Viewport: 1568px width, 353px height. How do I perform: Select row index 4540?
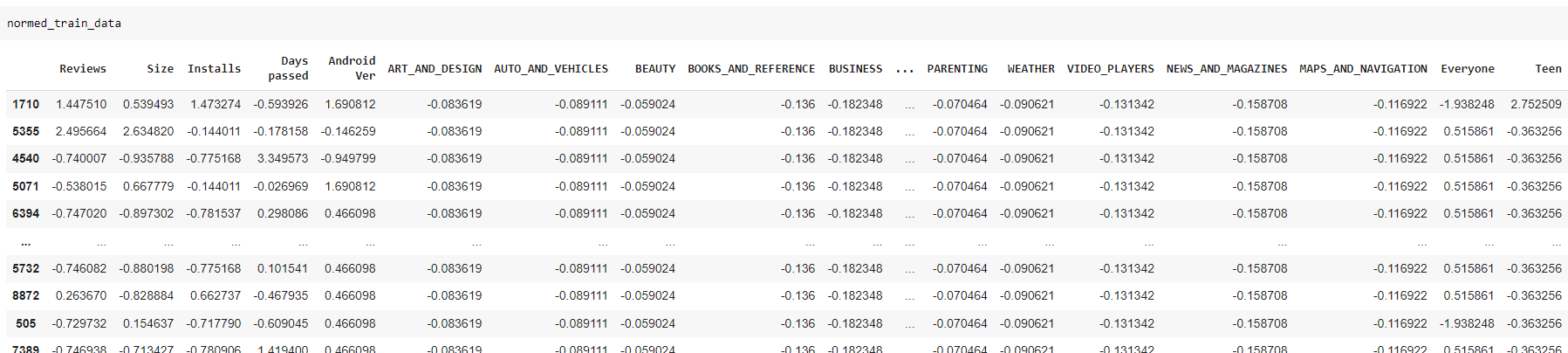point(26,158)
